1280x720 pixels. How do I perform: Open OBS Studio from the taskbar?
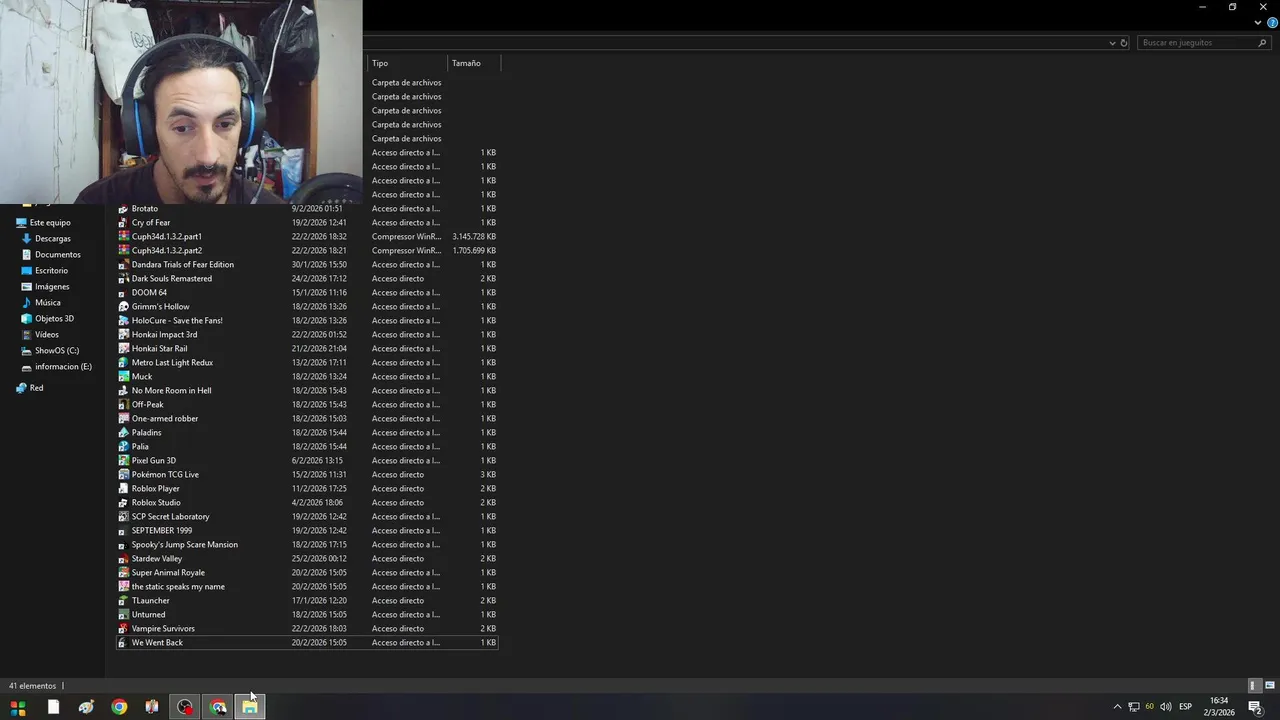[185, 707]
